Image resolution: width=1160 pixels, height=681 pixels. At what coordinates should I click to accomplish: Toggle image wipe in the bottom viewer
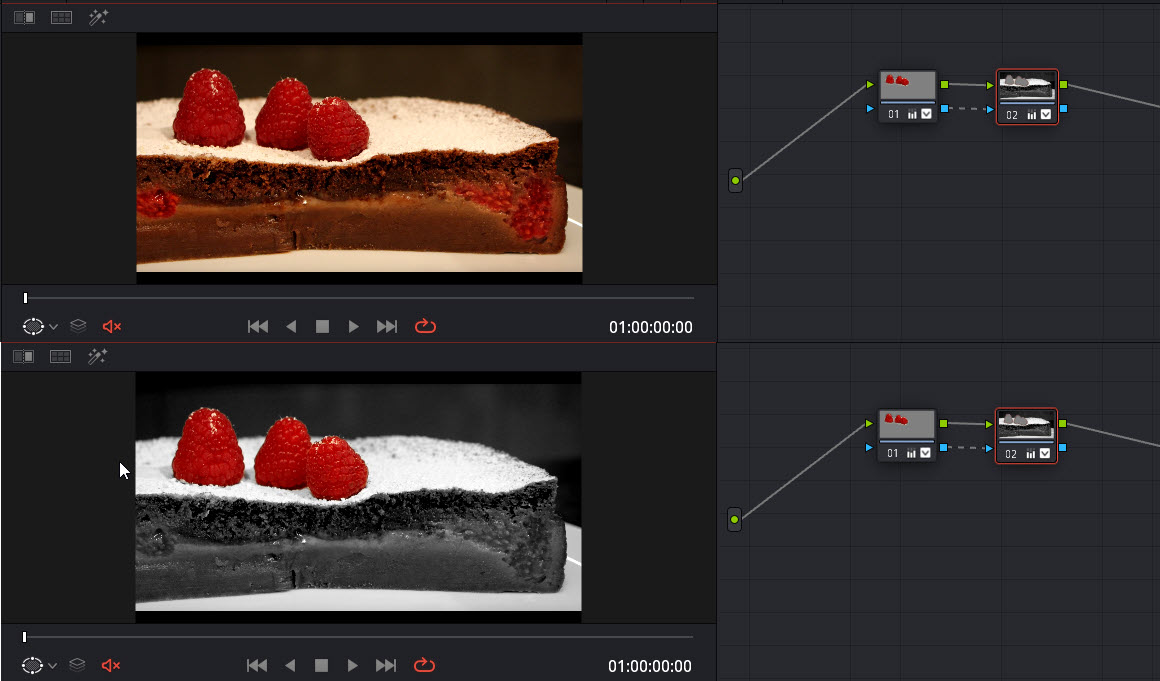24,357
